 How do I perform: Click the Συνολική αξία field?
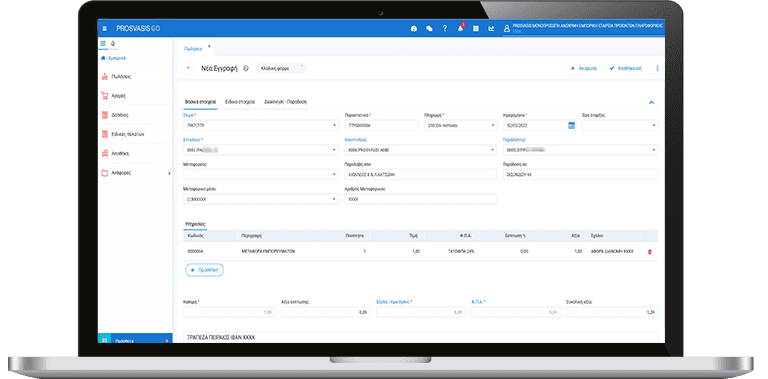pos(612,312)
